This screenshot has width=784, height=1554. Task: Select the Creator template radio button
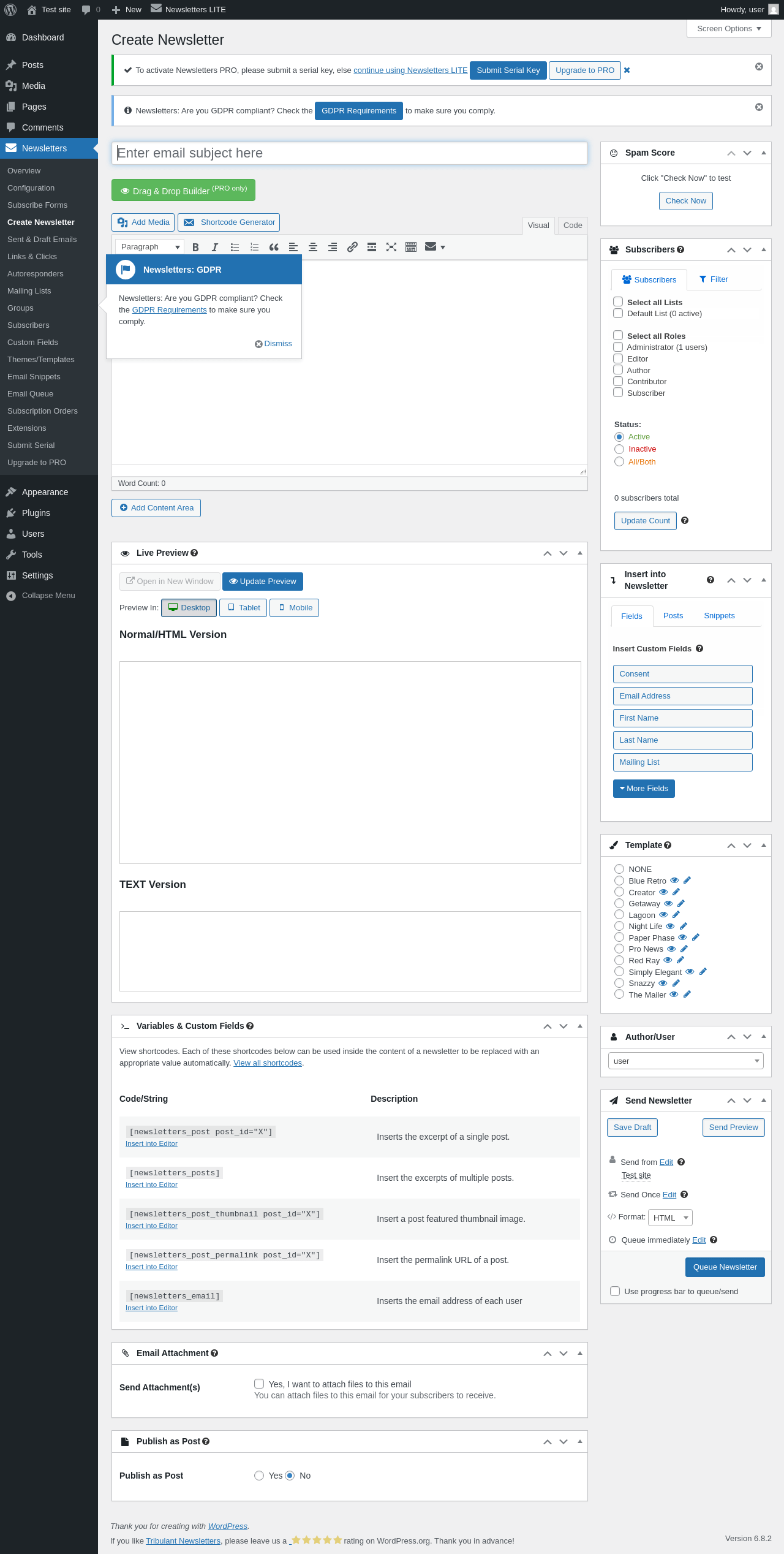619,892
